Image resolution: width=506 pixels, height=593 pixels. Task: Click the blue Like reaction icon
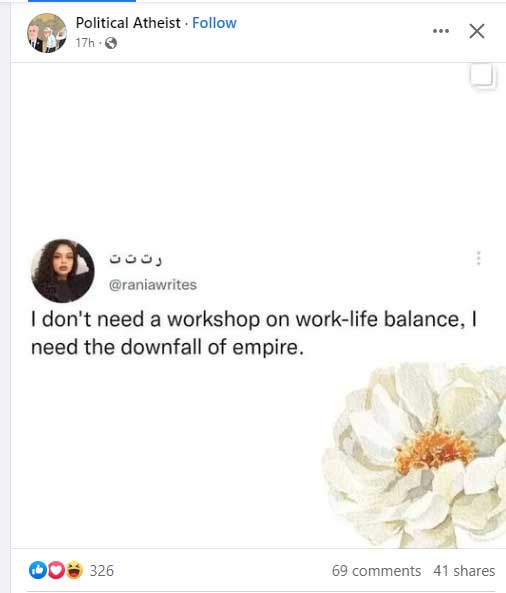click(x=38, y=570)
